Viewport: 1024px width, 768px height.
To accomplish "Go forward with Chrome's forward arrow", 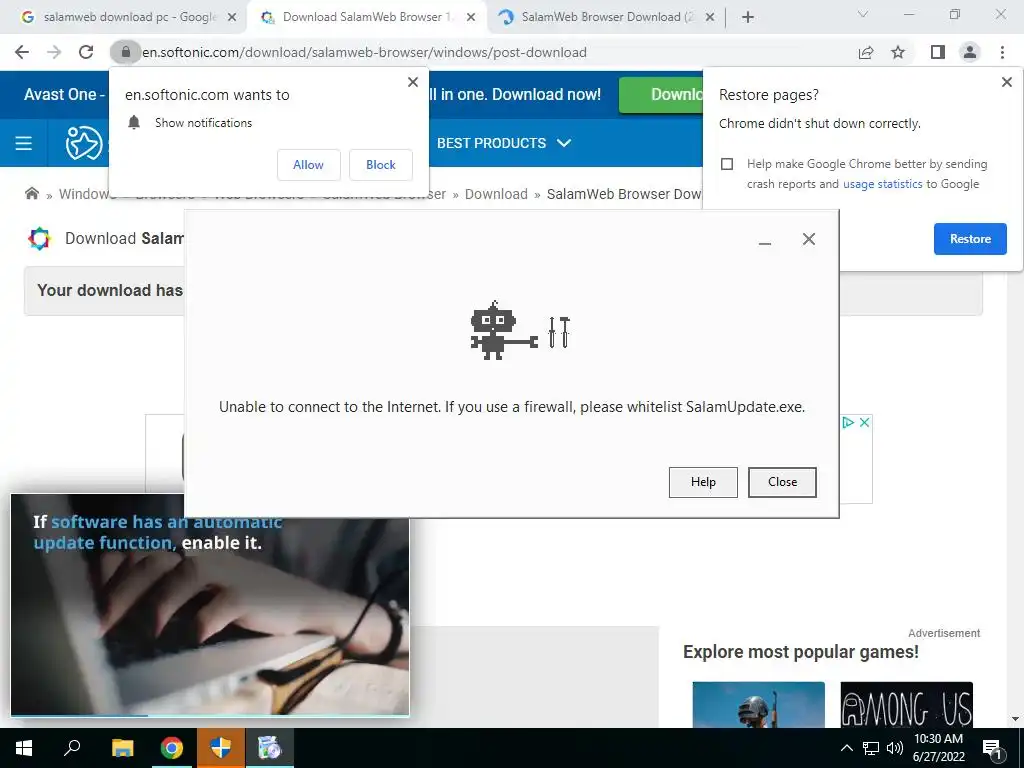I will 54,52.
